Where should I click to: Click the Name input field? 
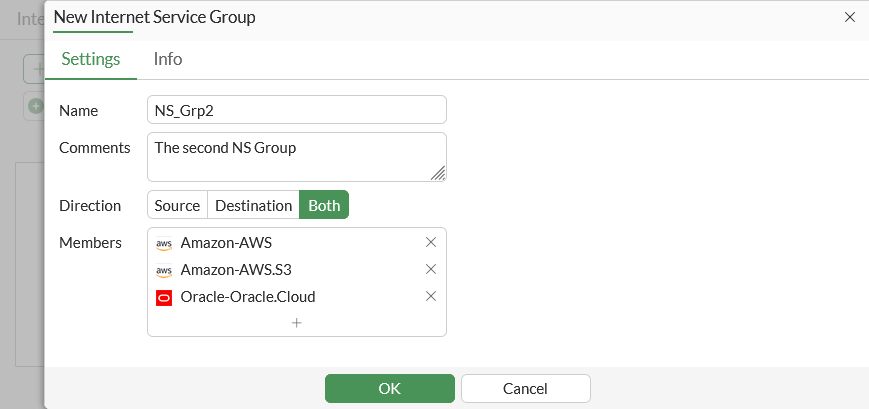(296, 110)
